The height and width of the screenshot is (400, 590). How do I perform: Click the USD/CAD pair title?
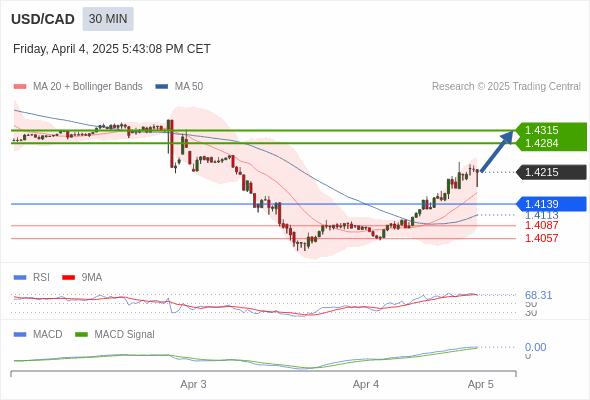(x=43, y=19)
